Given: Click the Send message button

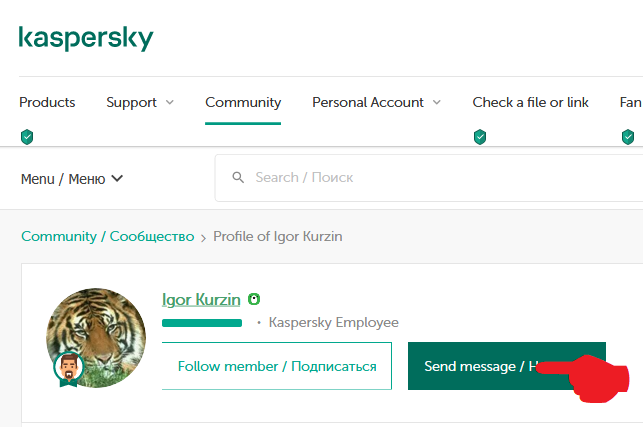Looking at the screenshot, I should click(x=507, y=366).
